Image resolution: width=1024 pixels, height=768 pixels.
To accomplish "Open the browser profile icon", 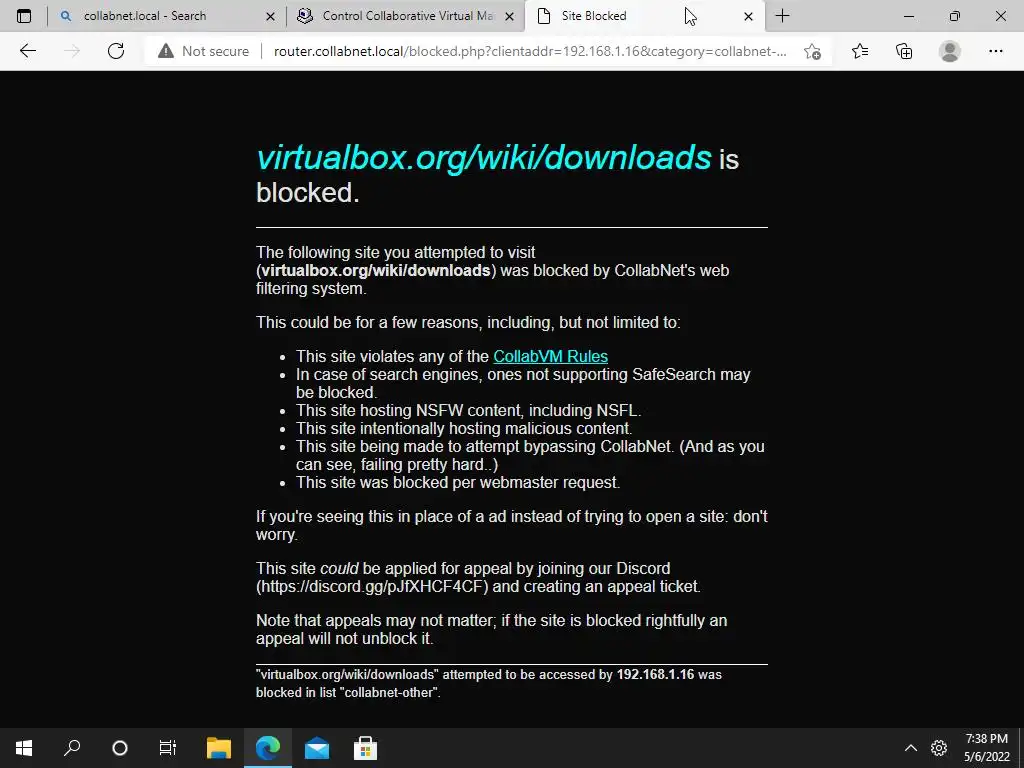I will coord(950,51).
